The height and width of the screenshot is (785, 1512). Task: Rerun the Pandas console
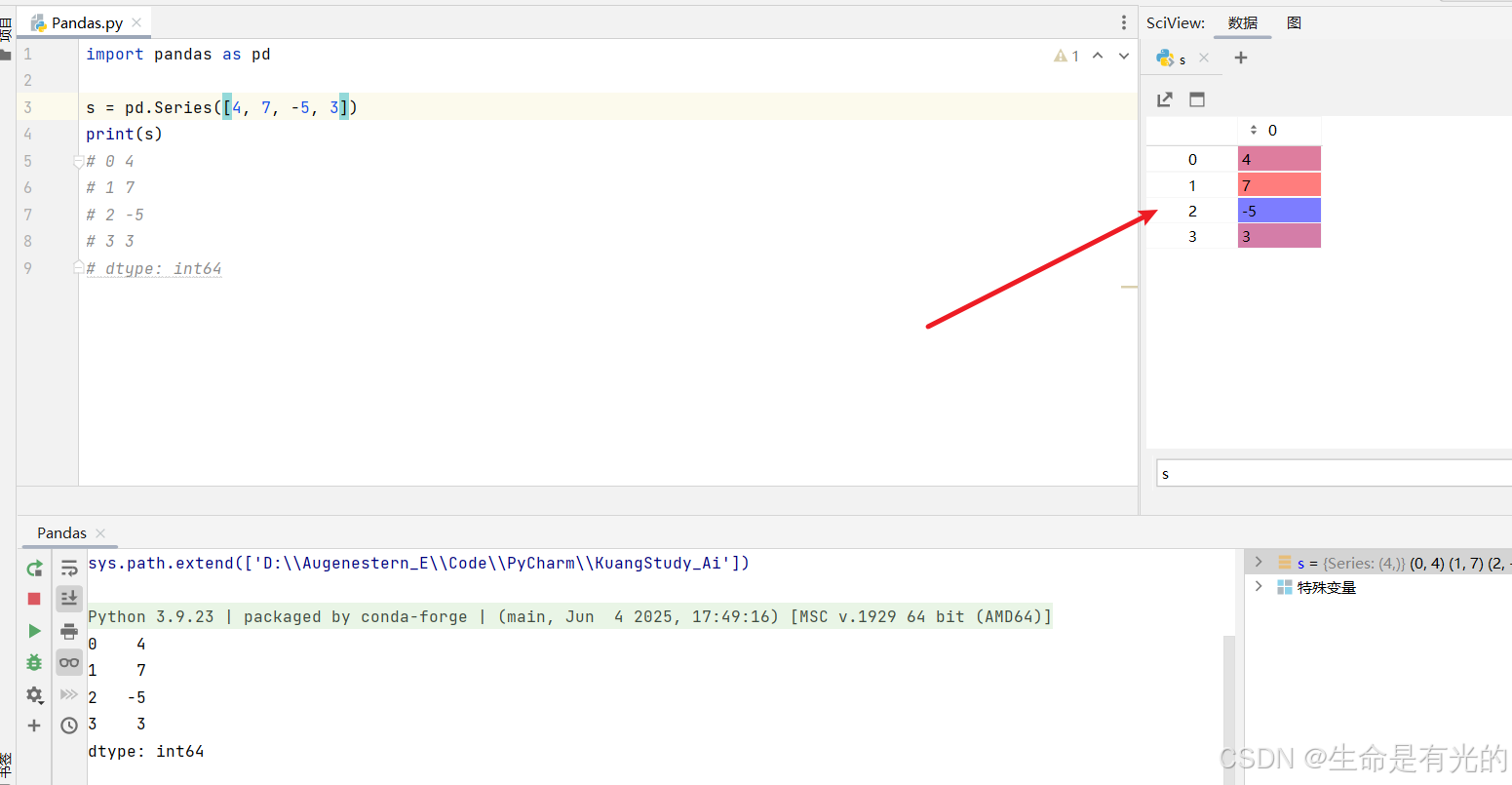34,569
